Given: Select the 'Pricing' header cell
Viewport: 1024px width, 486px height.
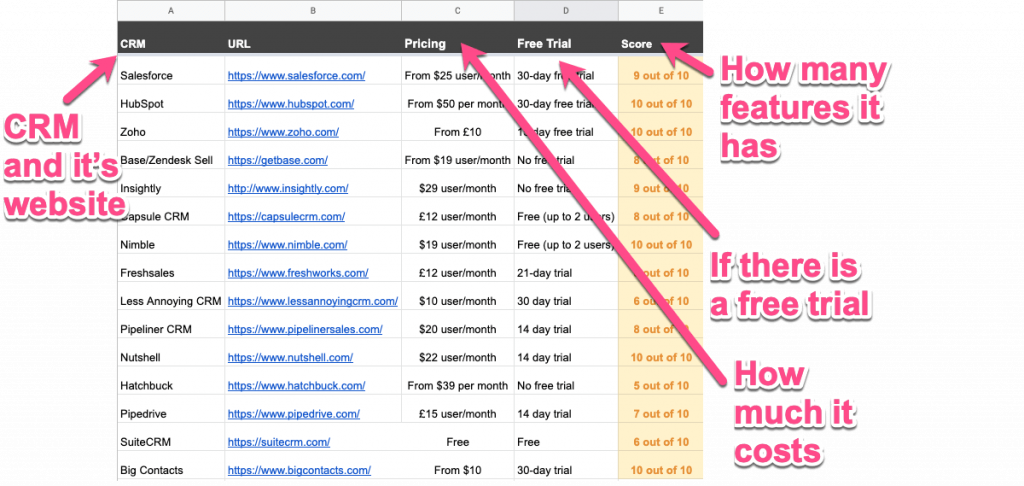Looking at the screenshot, I should tap(458, 37).
